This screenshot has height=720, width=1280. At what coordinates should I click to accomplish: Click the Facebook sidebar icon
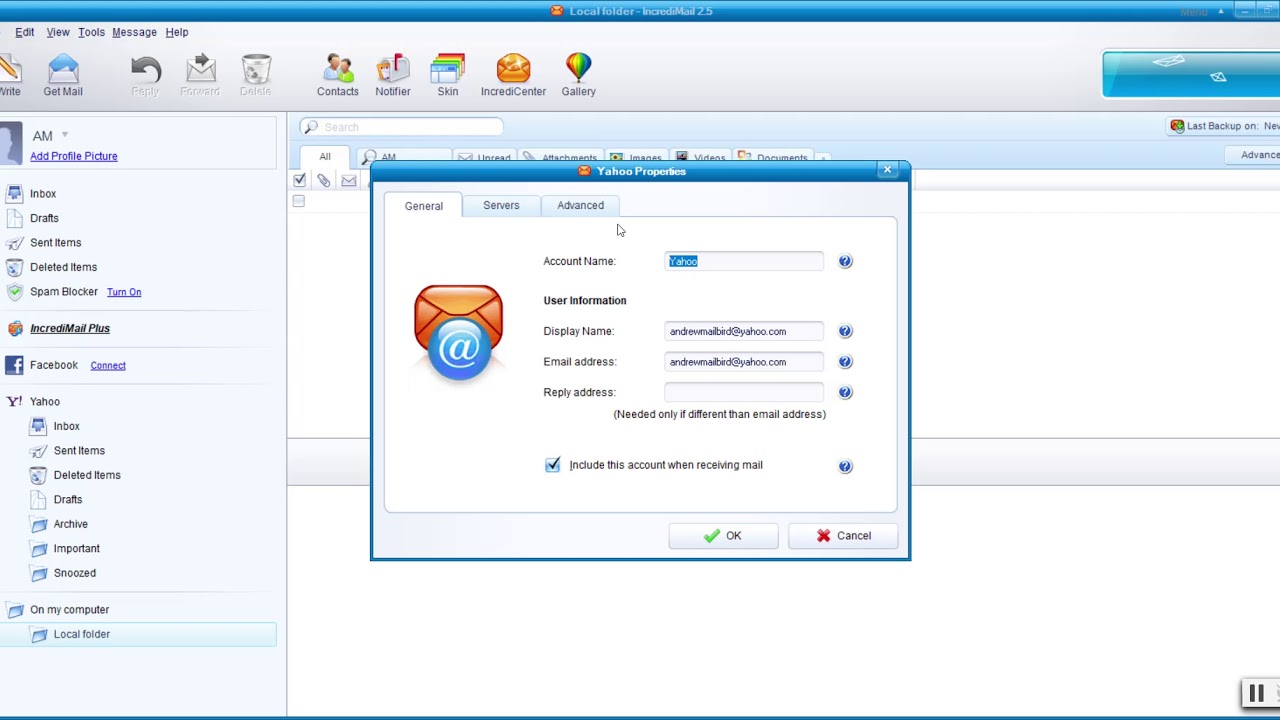(x=14, y=365)
